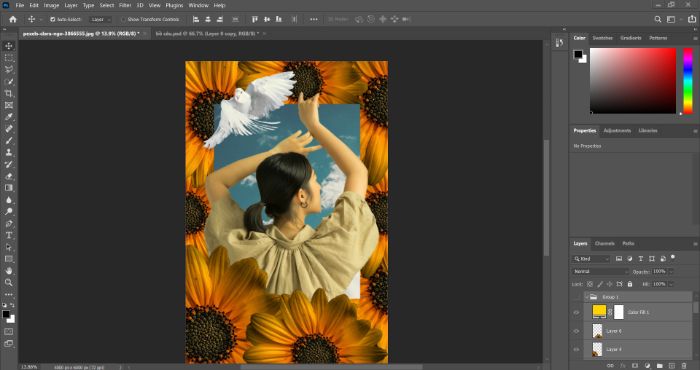Click the toolbar foreground color swatch
Screen dimensions: 700x370
click(6, 315)
